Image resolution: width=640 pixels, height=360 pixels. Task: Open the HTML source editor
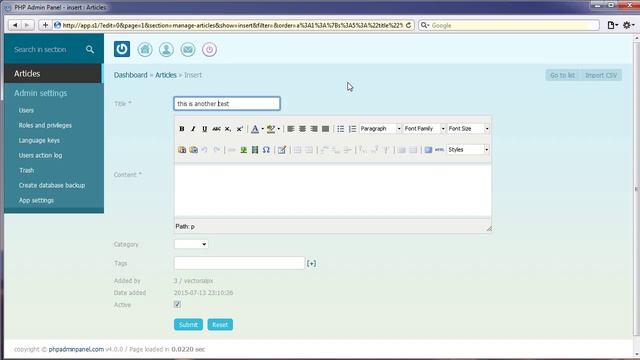click(x=439, y=150)
